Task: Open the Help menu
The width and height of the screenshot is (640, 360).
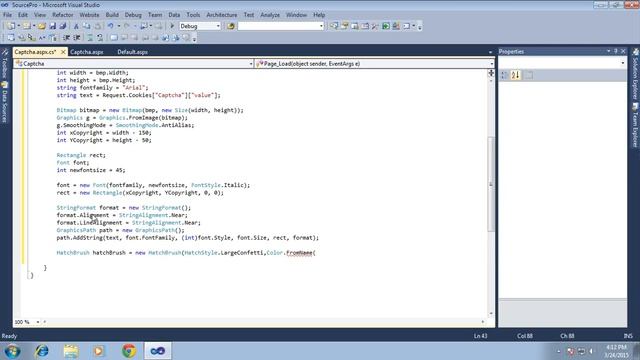Action: coord(319,15)
